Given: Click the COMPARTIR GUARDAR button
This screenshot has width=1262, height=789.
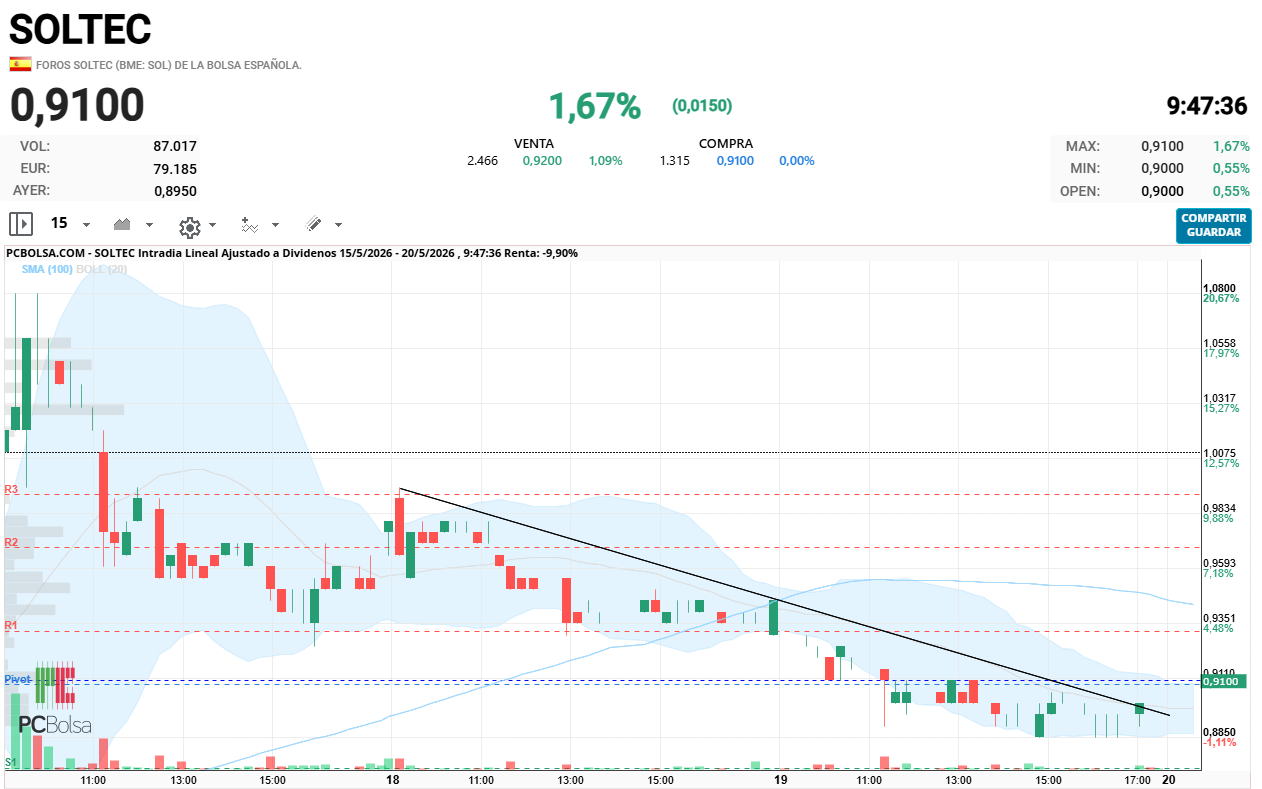Looking at the screenshot, I should tap(1214, 225).
